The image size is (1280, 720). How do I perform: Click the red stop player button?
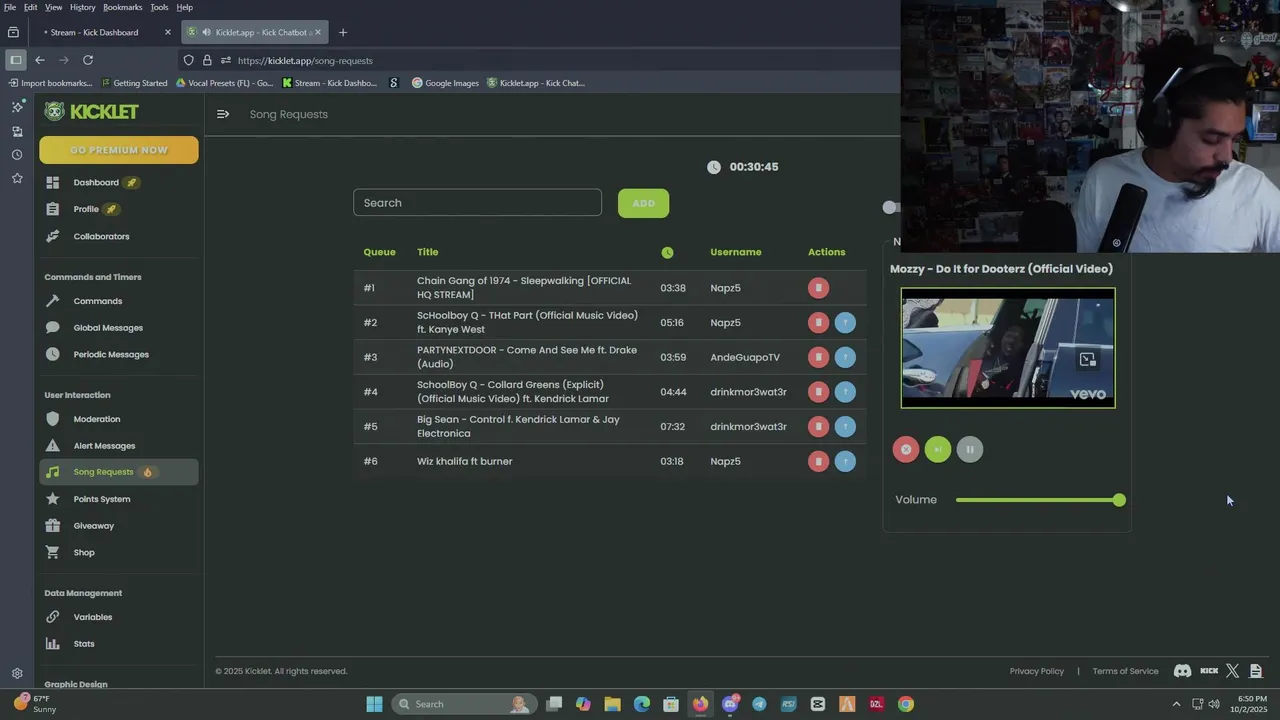(x=906, y=450)
